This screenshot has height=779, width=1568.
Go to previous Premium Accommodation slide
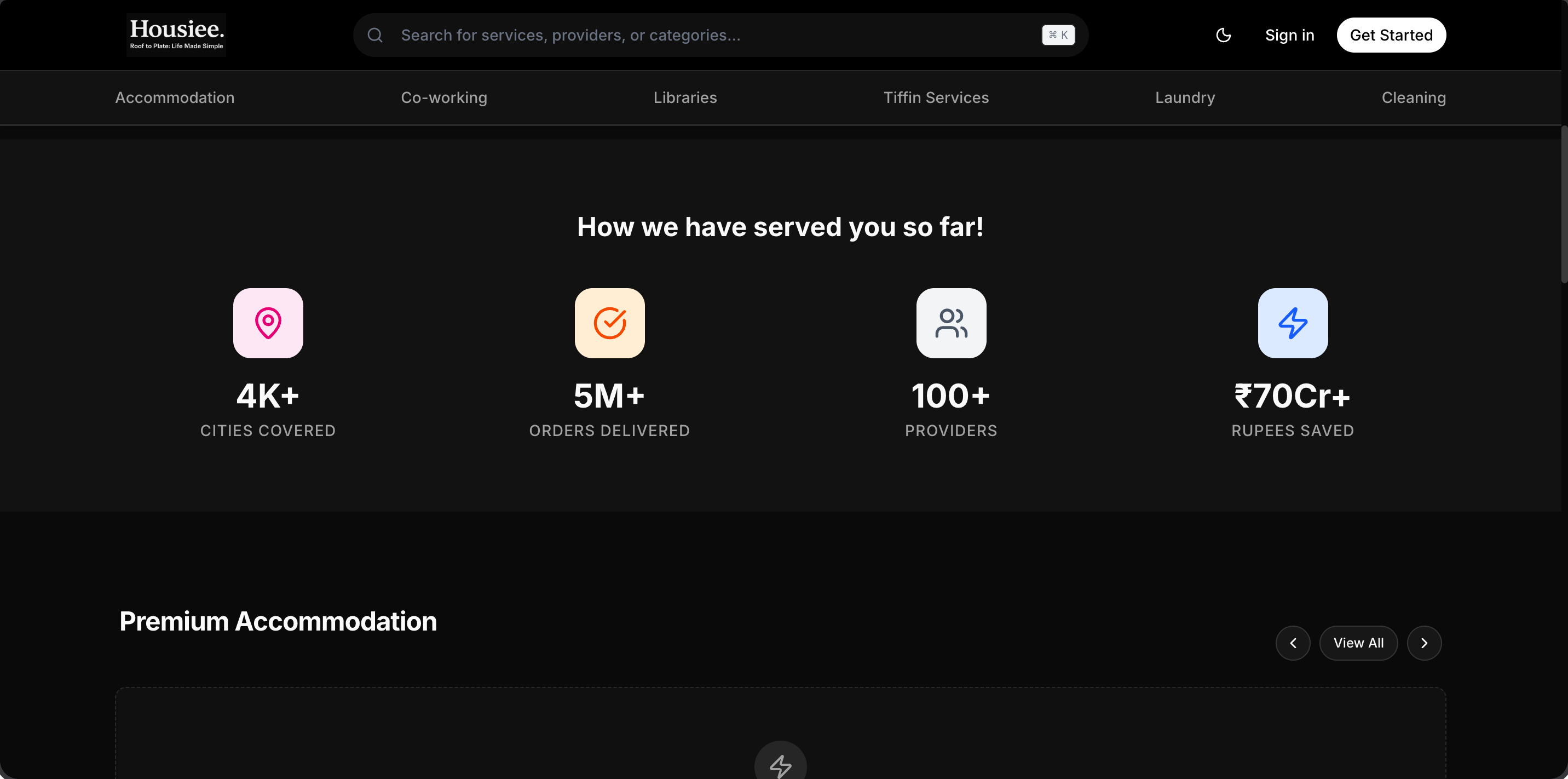[x=1293, y=643]
